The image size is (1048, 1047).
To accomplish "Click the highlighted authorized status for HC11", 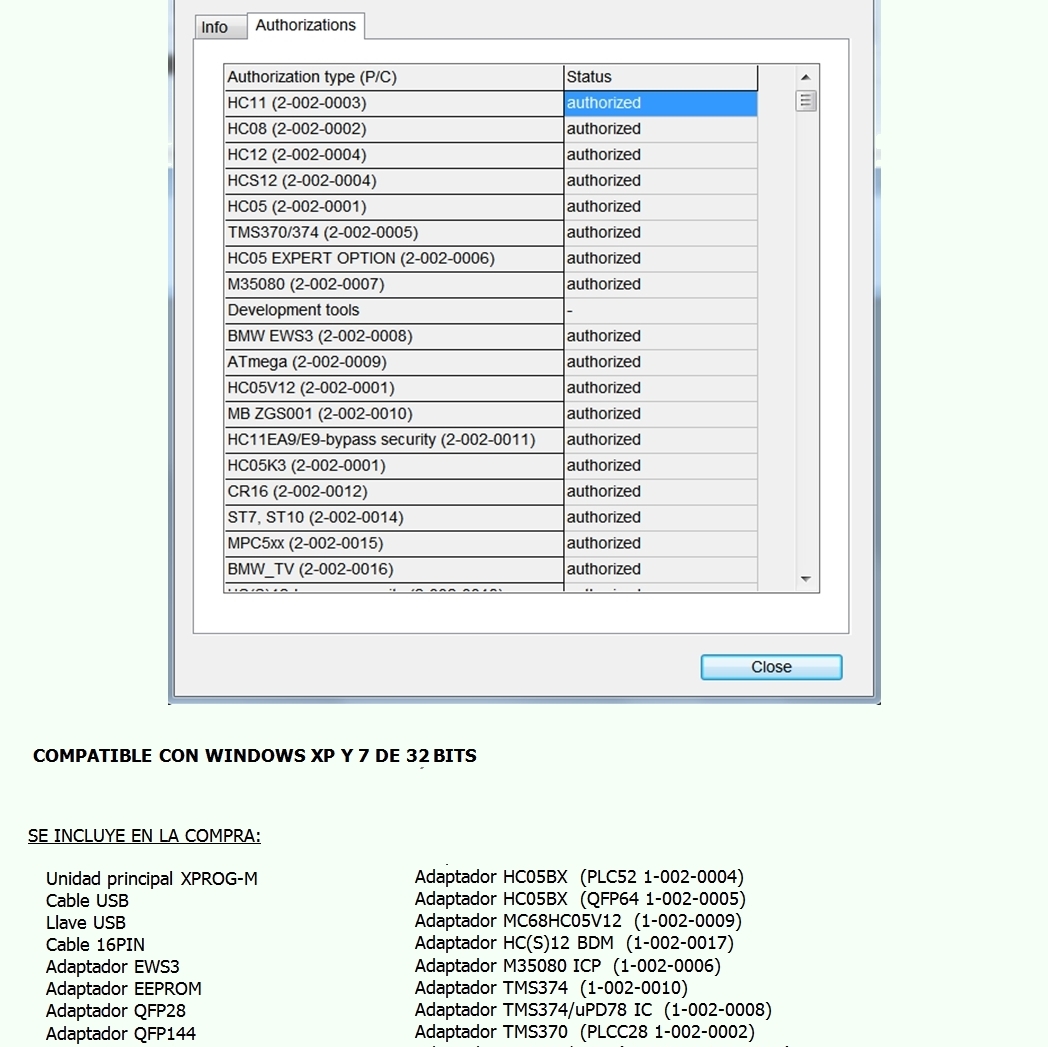I will pyautogui.click(x=660, y=103).
